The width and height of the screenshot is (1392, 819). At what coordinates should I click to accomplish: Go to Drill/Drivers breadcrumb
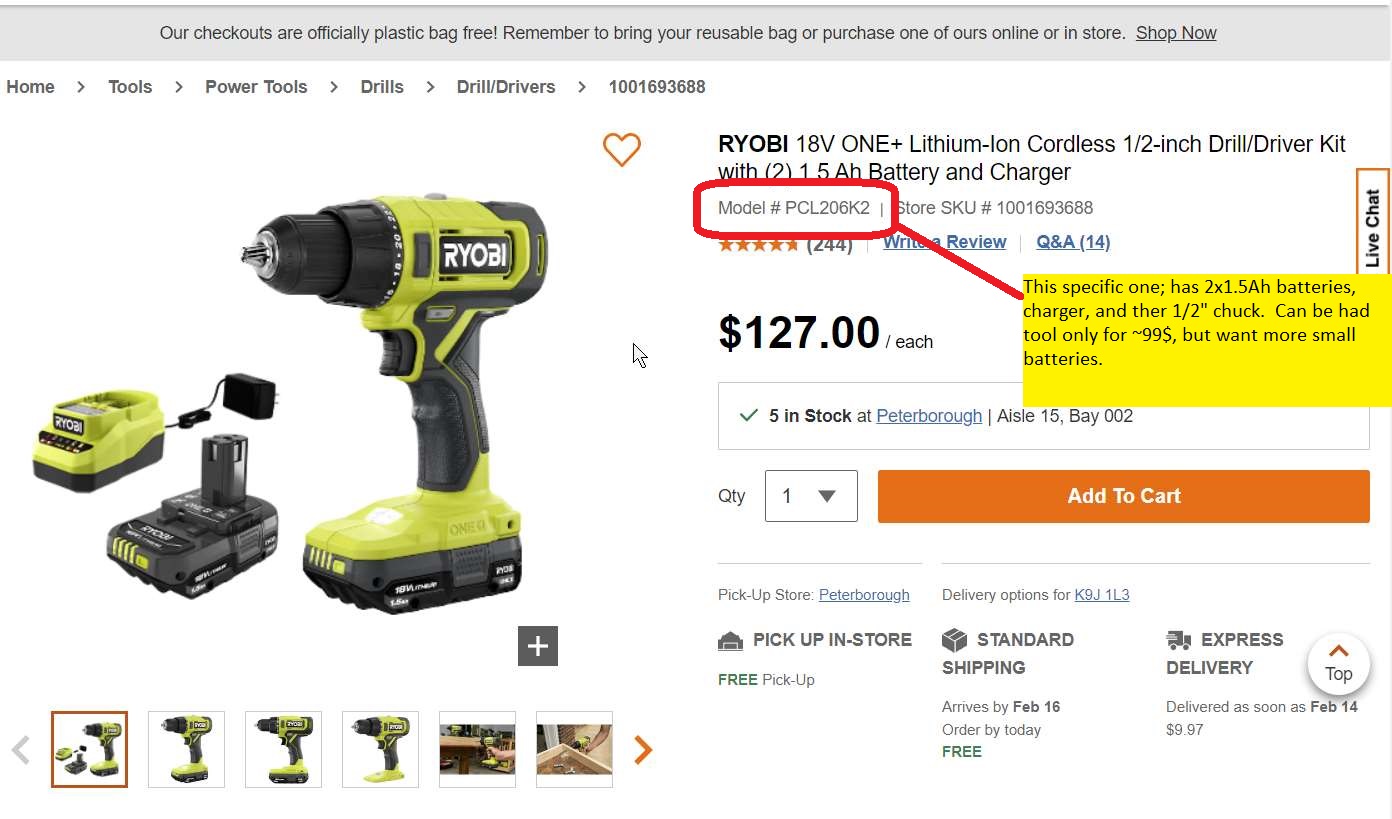coord(506,87)
